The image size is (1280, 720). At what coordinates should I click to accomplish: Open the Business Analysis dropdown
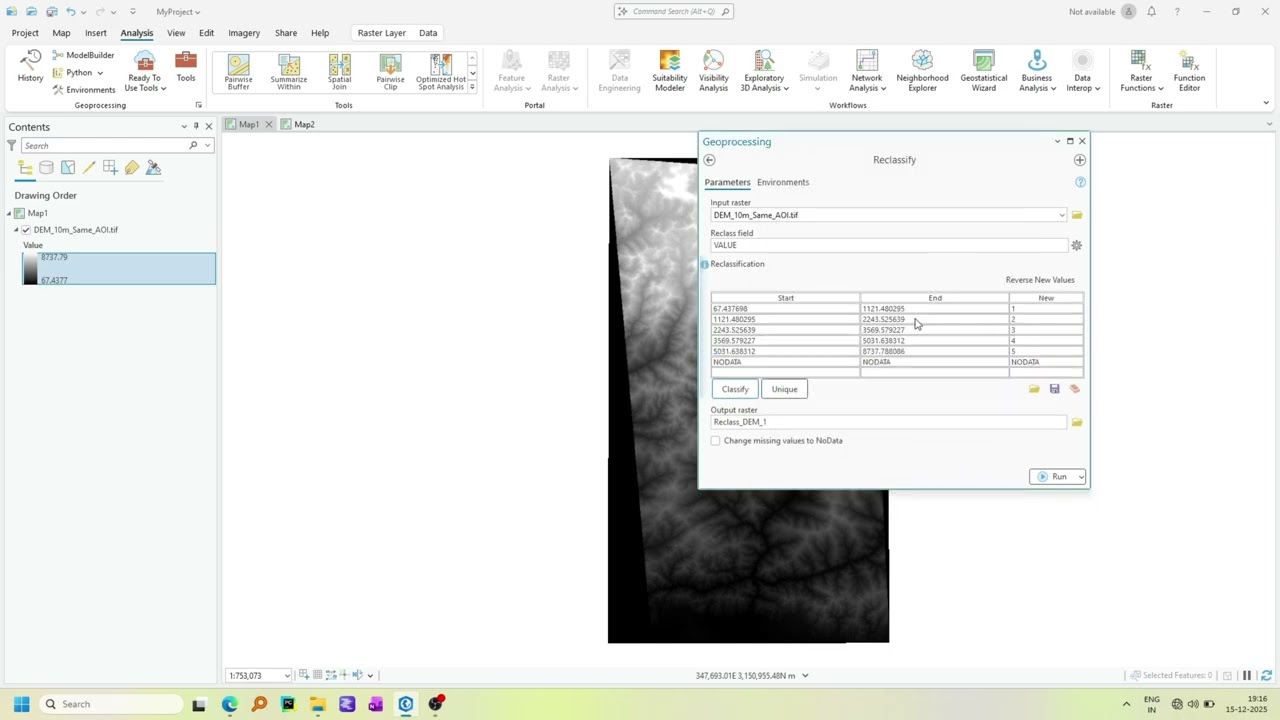pos(1037,72)
